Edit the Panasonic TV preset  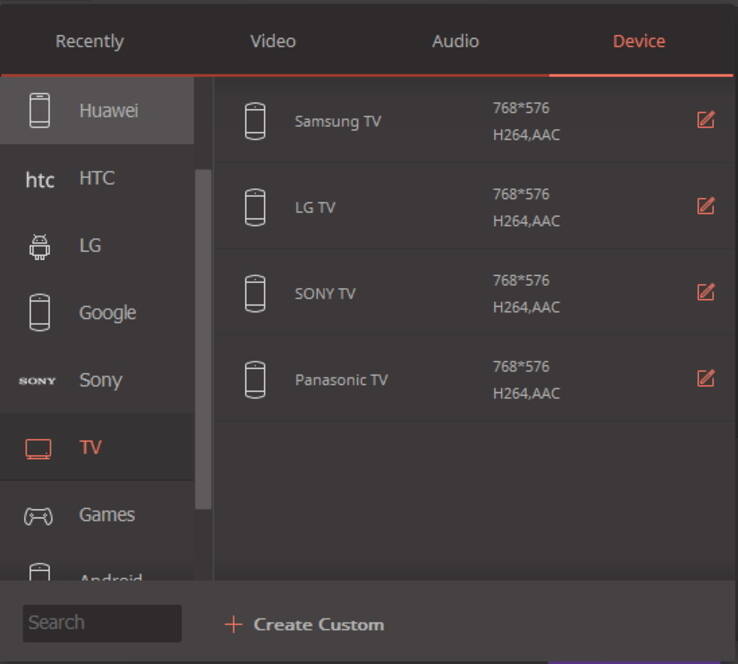click(706, 378)
